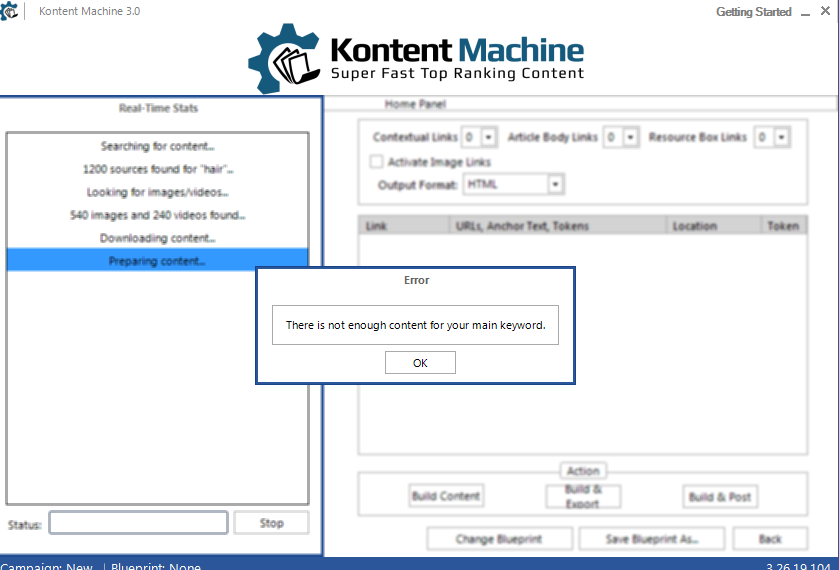The height and width of the screenshot is (570, 839).
Task: Expand the Output Format HTML dropdown
Action: [555, 184]
